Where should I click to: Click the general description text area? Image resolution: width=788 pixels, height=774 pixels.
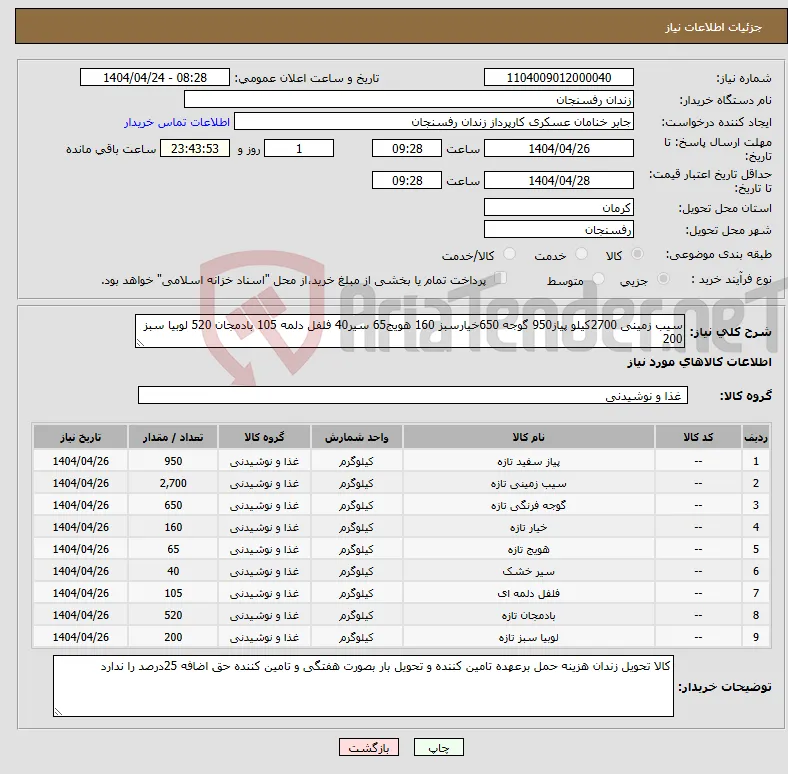[x=410, y=331]
